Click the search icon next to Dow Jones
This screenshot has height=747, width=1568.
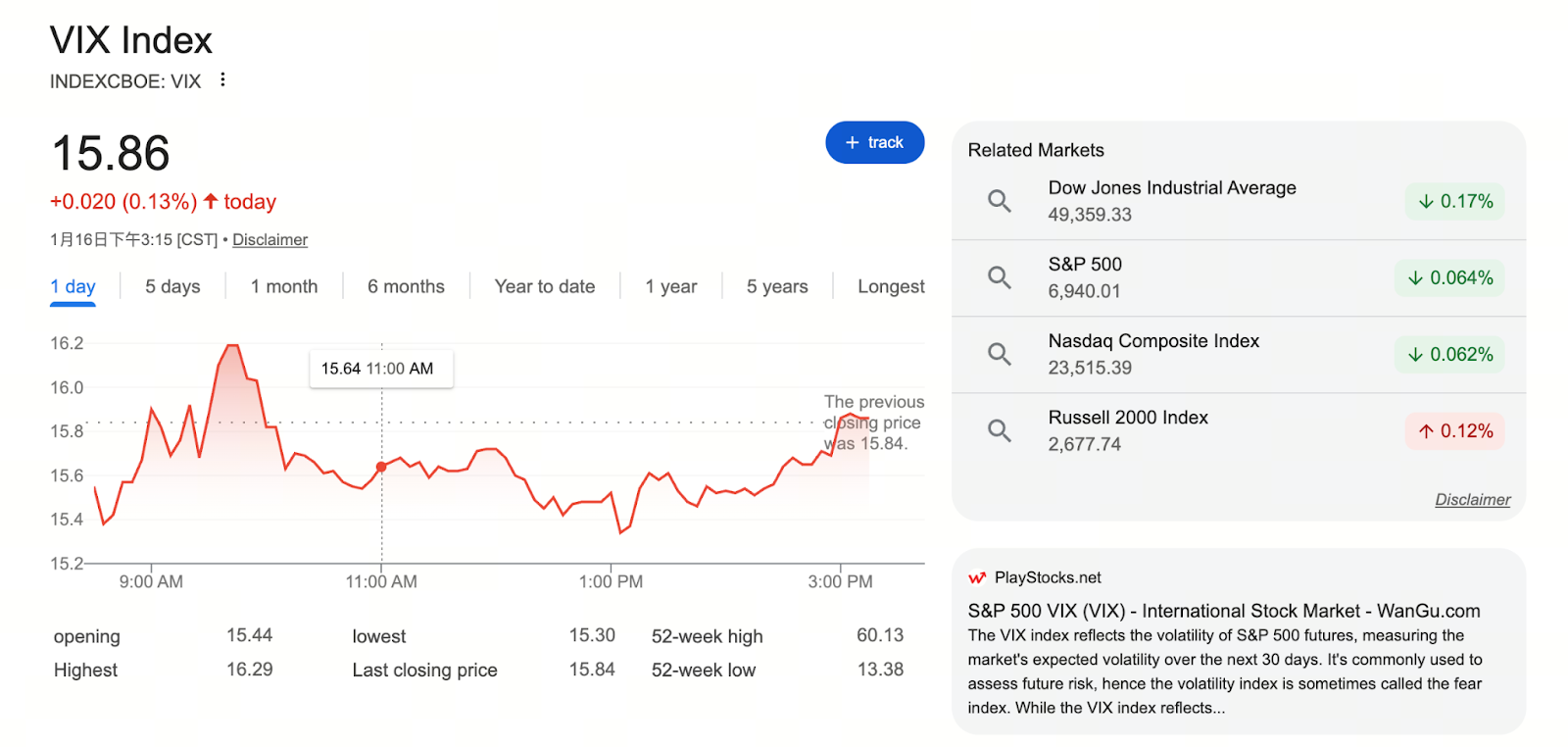tap(999, 201)
